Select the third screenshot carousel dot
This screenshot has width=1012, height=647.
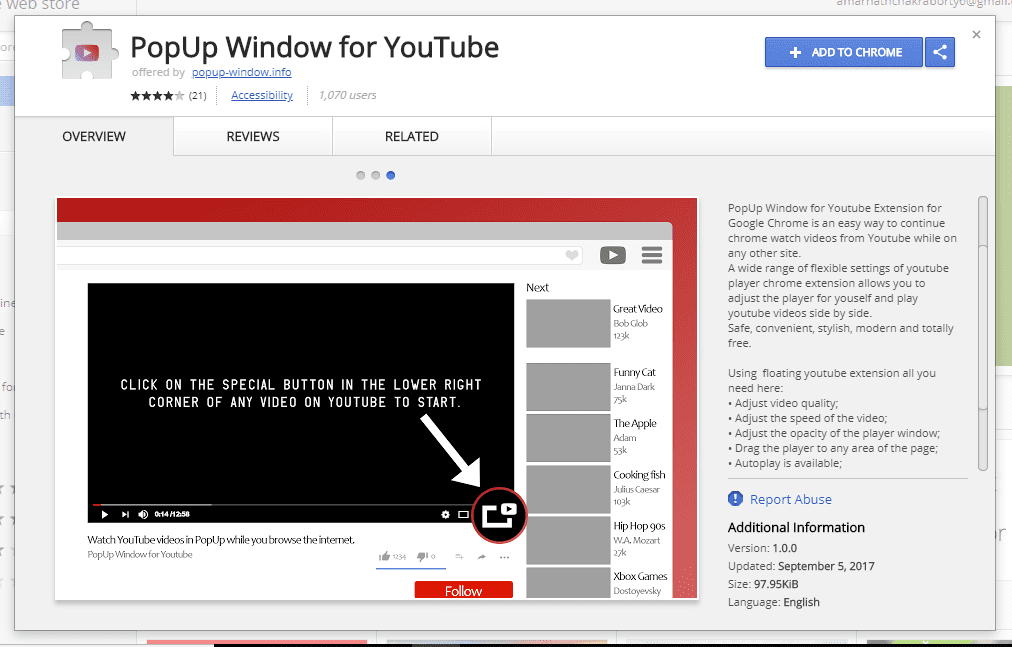coord(390,175)
